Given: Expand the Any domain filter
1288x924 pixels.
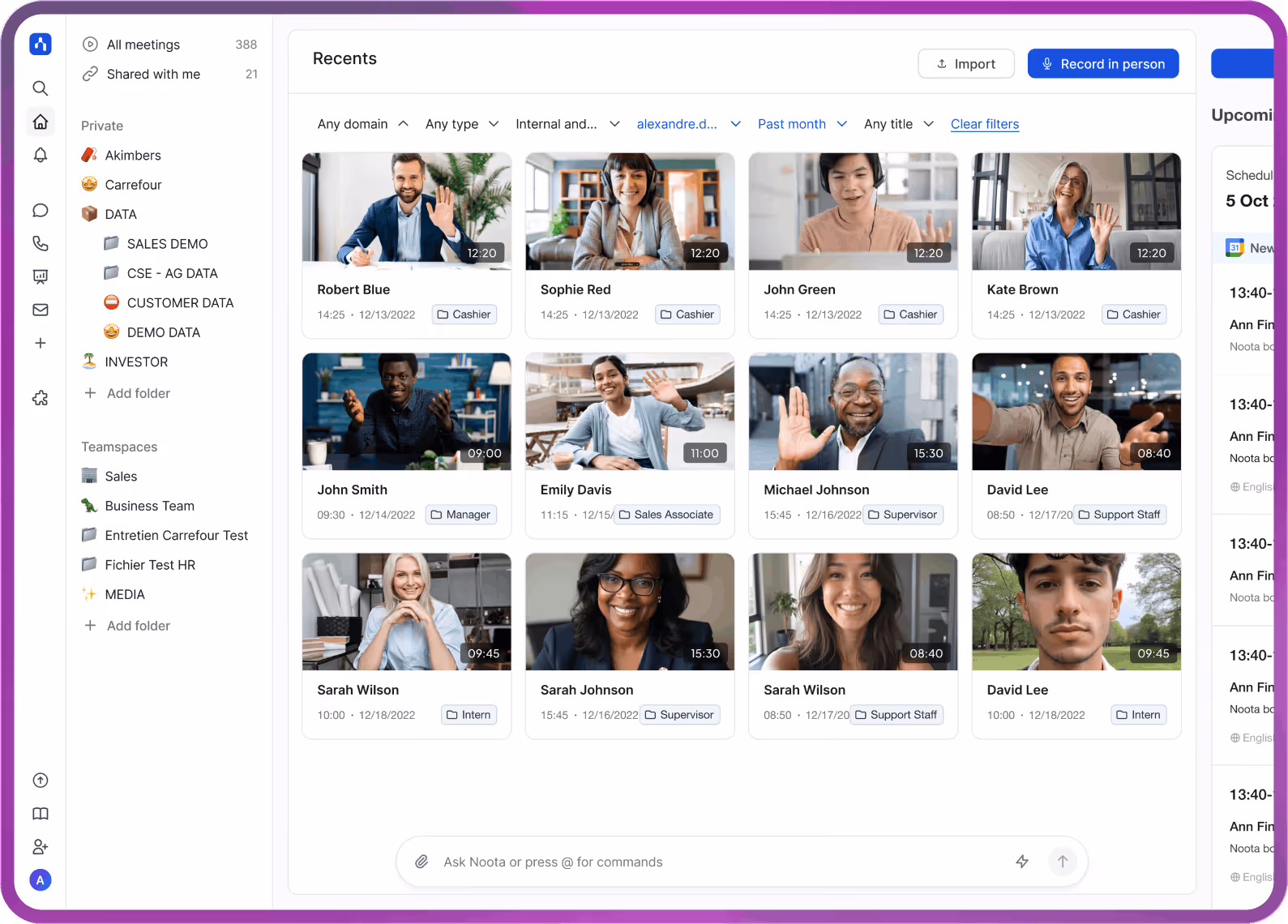Looking at the screenshot, I should [363, 124].
